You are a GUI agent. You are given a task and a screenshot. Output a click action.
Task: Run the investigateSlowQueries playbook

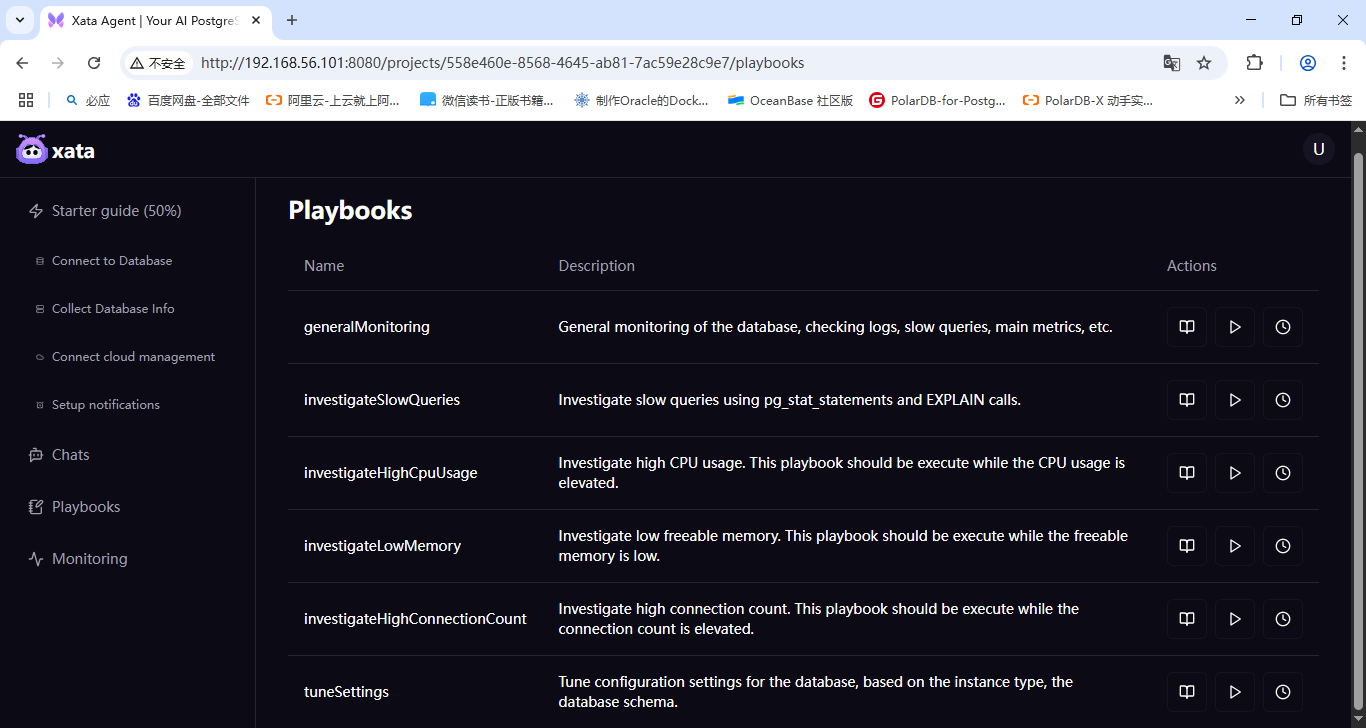point(1234,399)
